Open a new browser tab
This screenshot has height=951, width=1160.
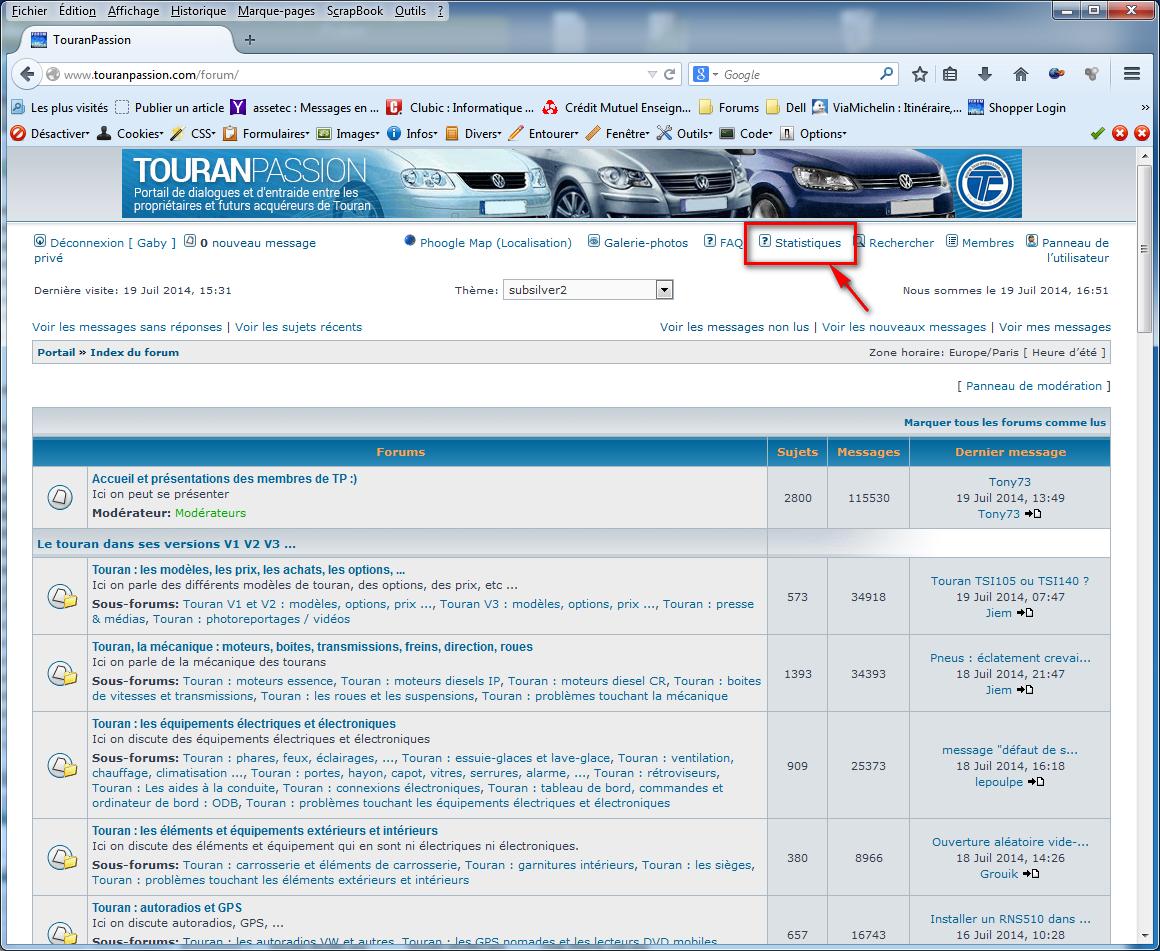pyautogui.click(x=250, y=40)
